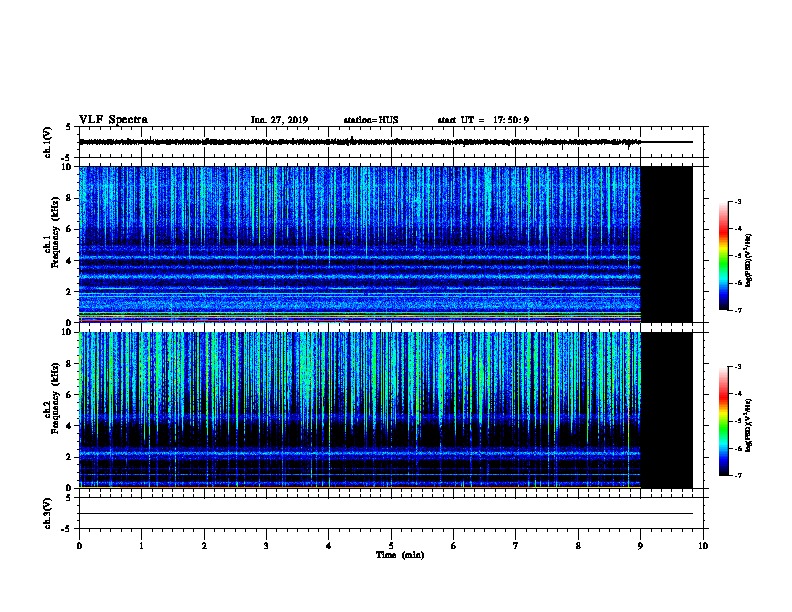Click the ch.1 color bar log(PSD) units label
Screen dimensions: 792x612
pos(749,260)
